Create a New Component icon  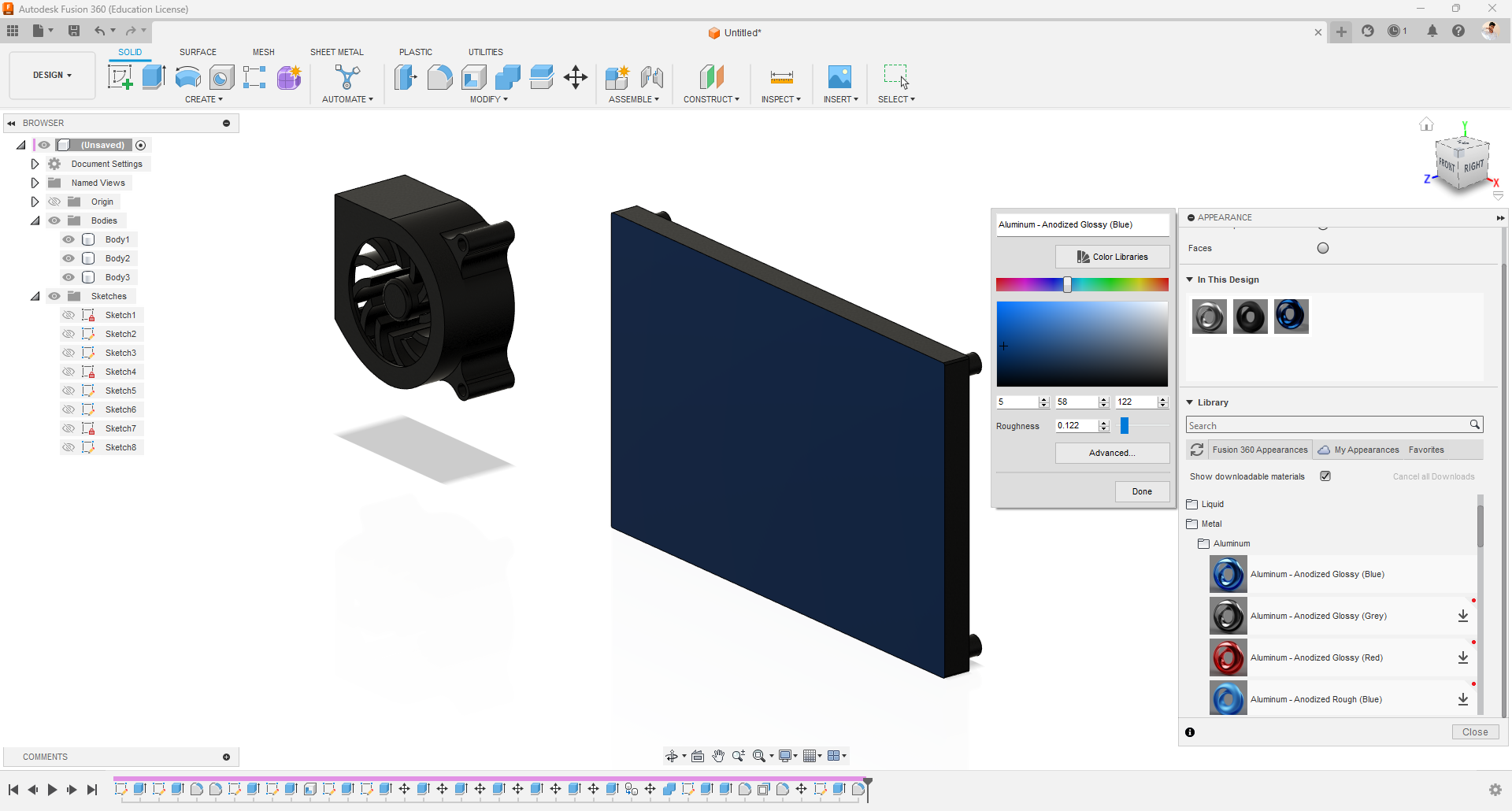tap(617, 77)
